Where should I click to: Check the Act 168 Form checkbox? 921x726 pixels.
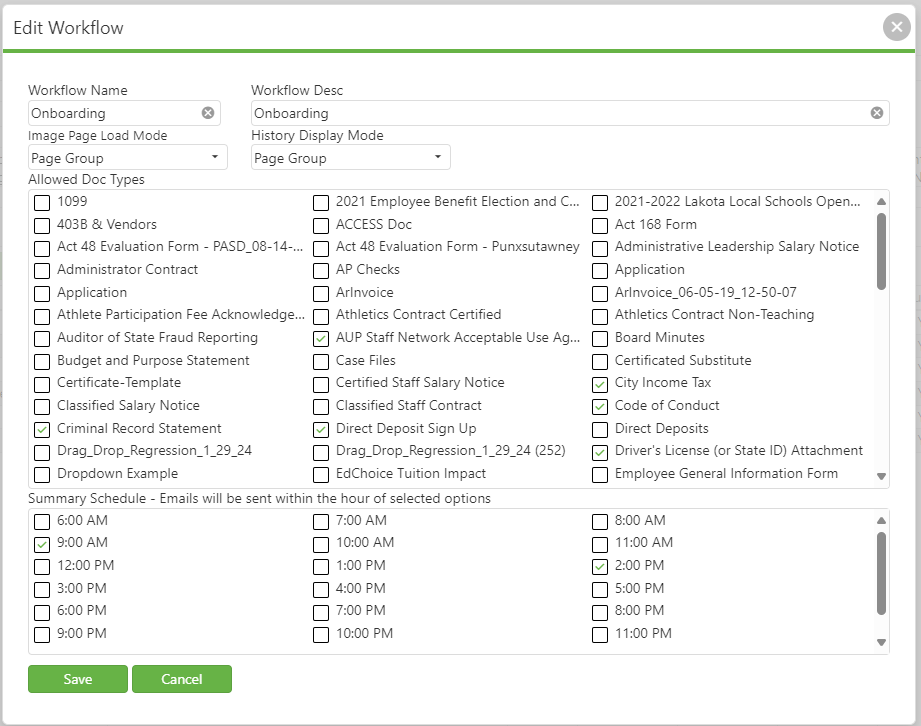coord(600,226)
